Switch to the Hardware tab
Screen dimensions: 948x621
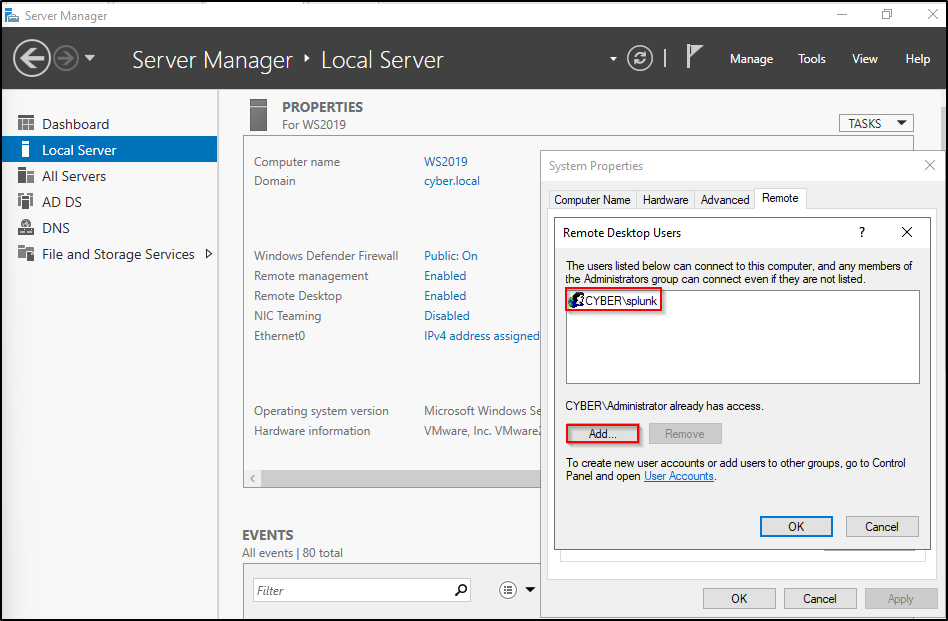pyautogui.click(x=665, y=200)
